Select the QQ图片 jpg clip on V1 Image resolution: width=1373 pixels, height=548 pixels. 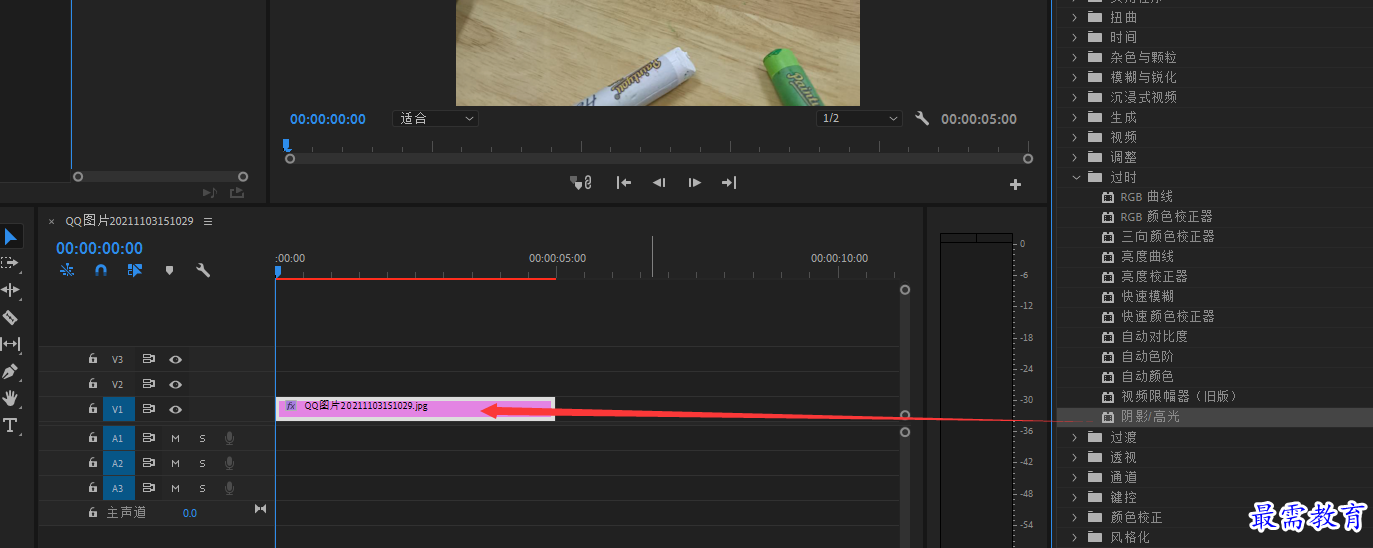click(x=415, y=409)
